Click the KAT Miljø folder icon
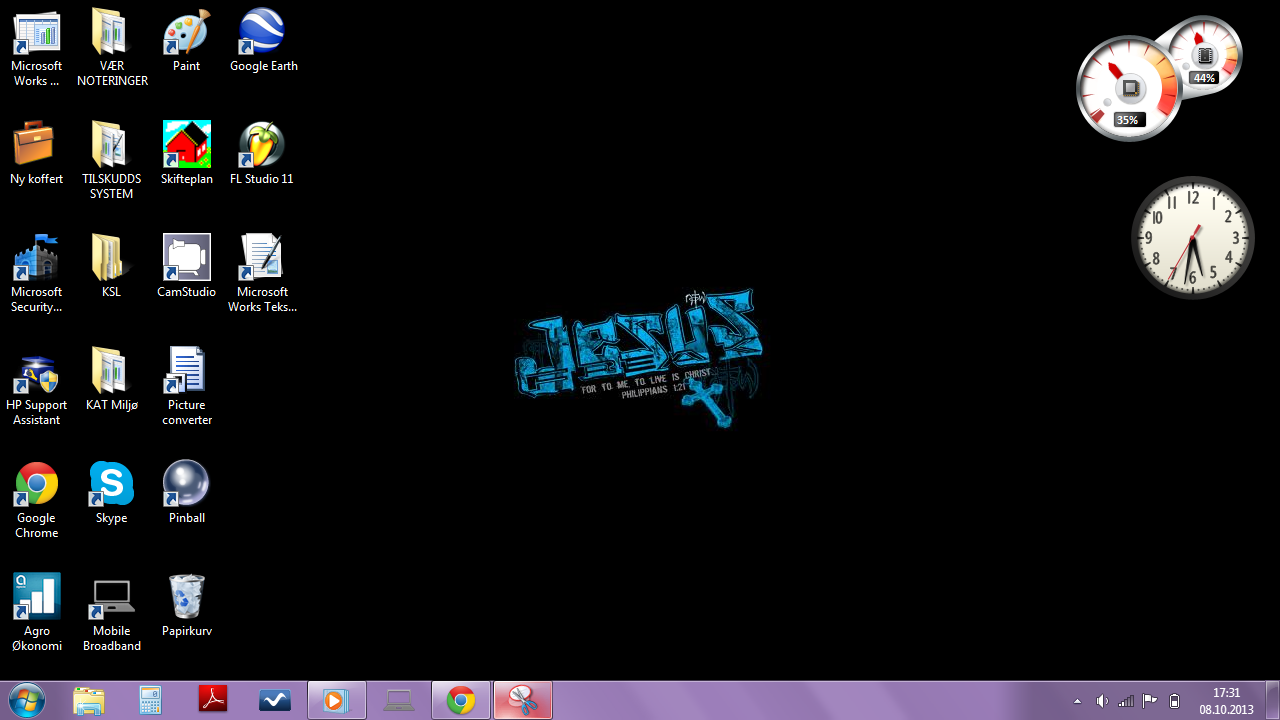 [111, 373]
